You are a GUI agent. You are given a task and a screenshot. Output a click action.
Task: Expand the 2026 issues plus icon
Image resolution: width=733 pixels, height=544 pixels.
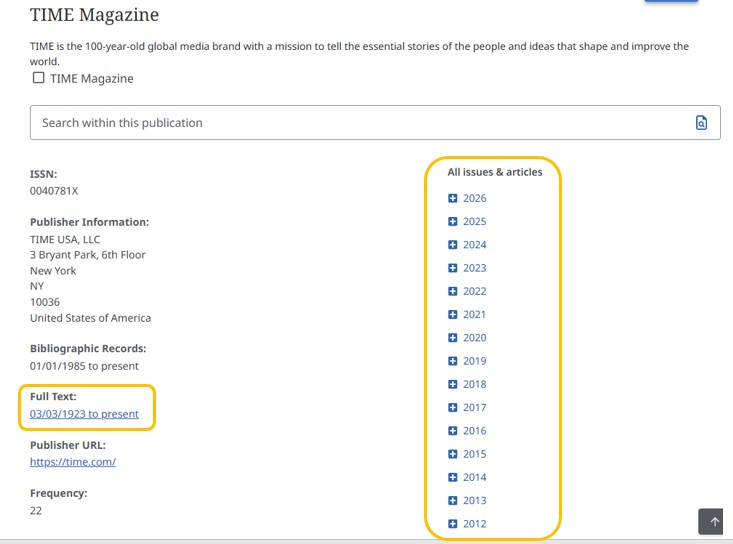453,198
